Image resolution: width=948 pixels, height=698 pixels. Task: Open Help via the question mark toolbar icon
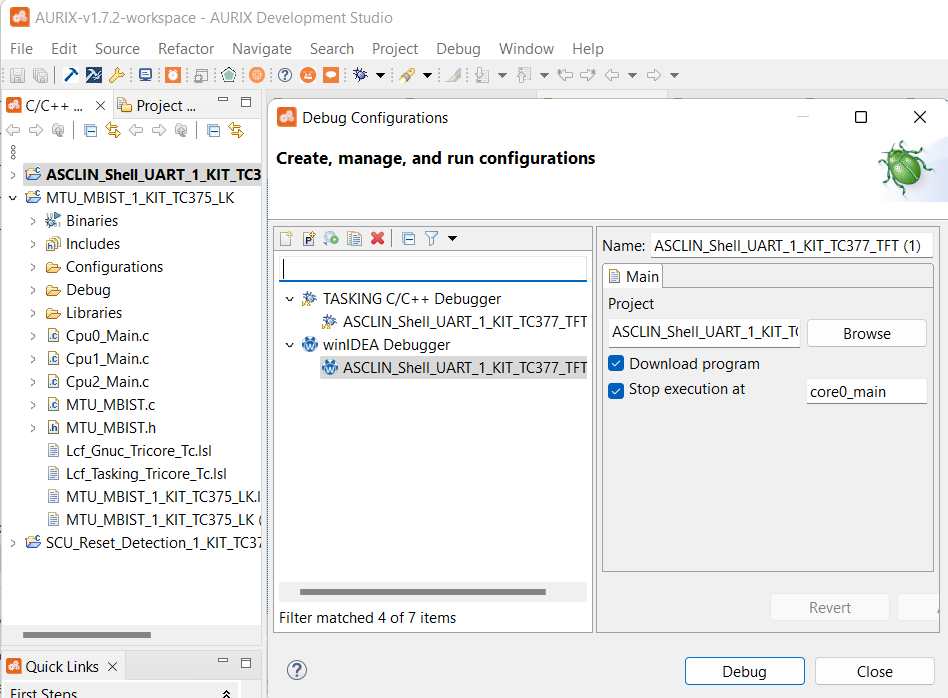[284, 75]
